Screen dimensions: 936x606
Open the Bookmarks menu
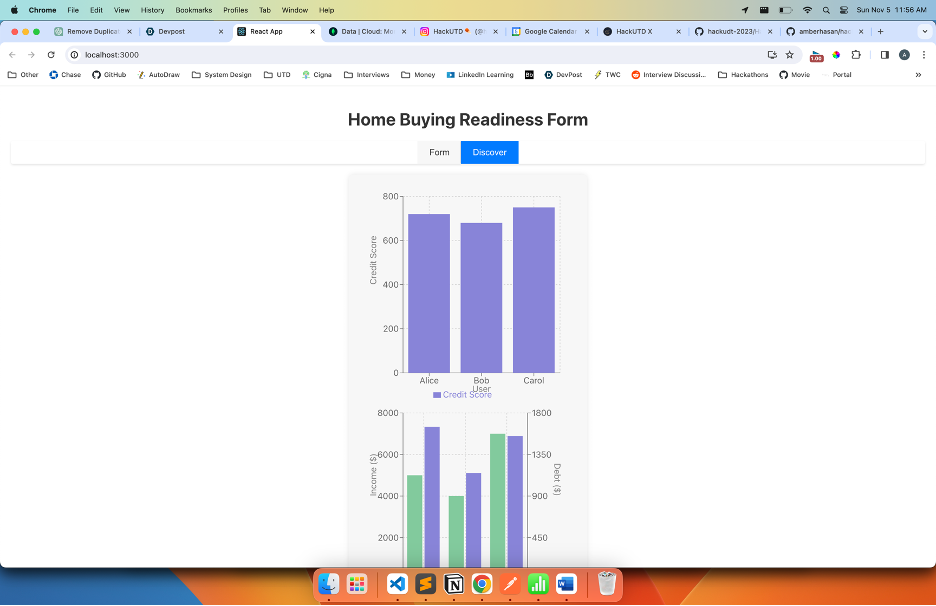[193, 10]
